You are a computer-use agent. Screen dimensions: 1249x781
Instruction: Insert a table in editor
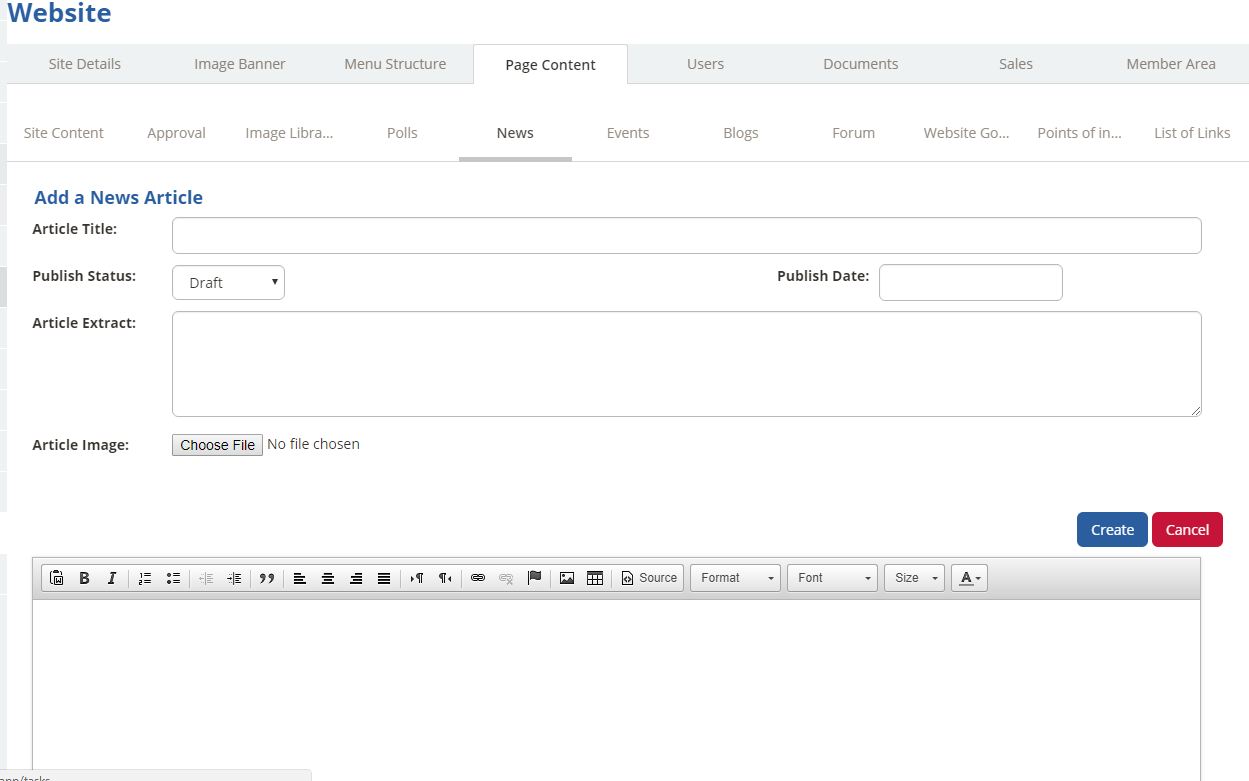click(595, 578)
